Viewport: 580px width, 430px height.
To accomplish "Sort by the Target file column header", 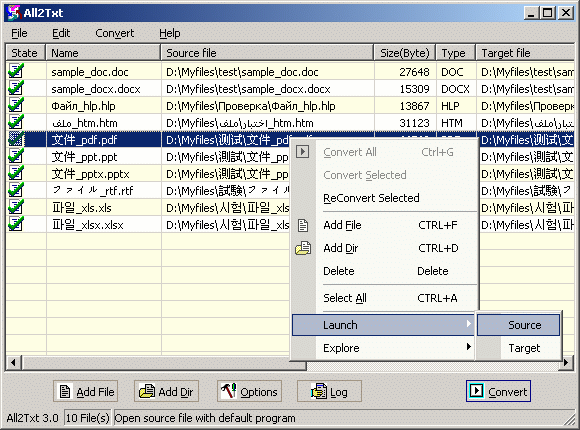I will pos(525,53).
